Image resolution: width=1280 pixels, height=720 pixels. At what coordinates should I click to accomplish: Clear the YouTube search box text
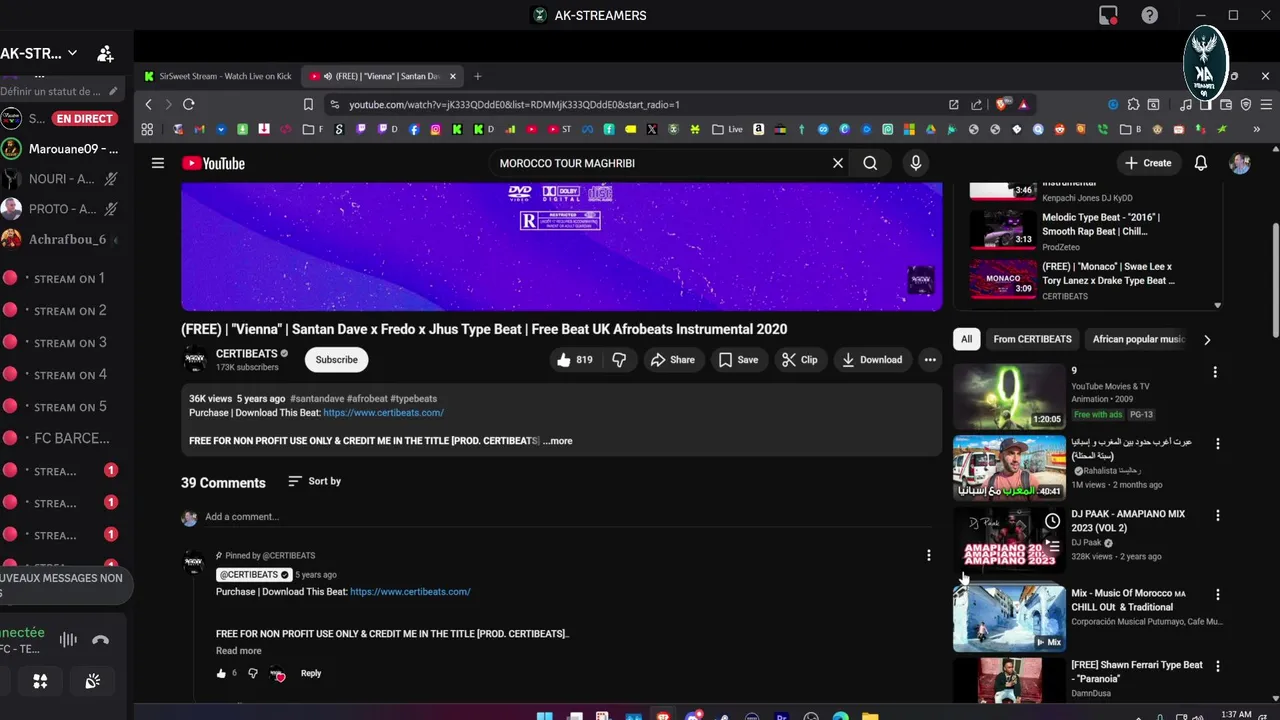838,163
